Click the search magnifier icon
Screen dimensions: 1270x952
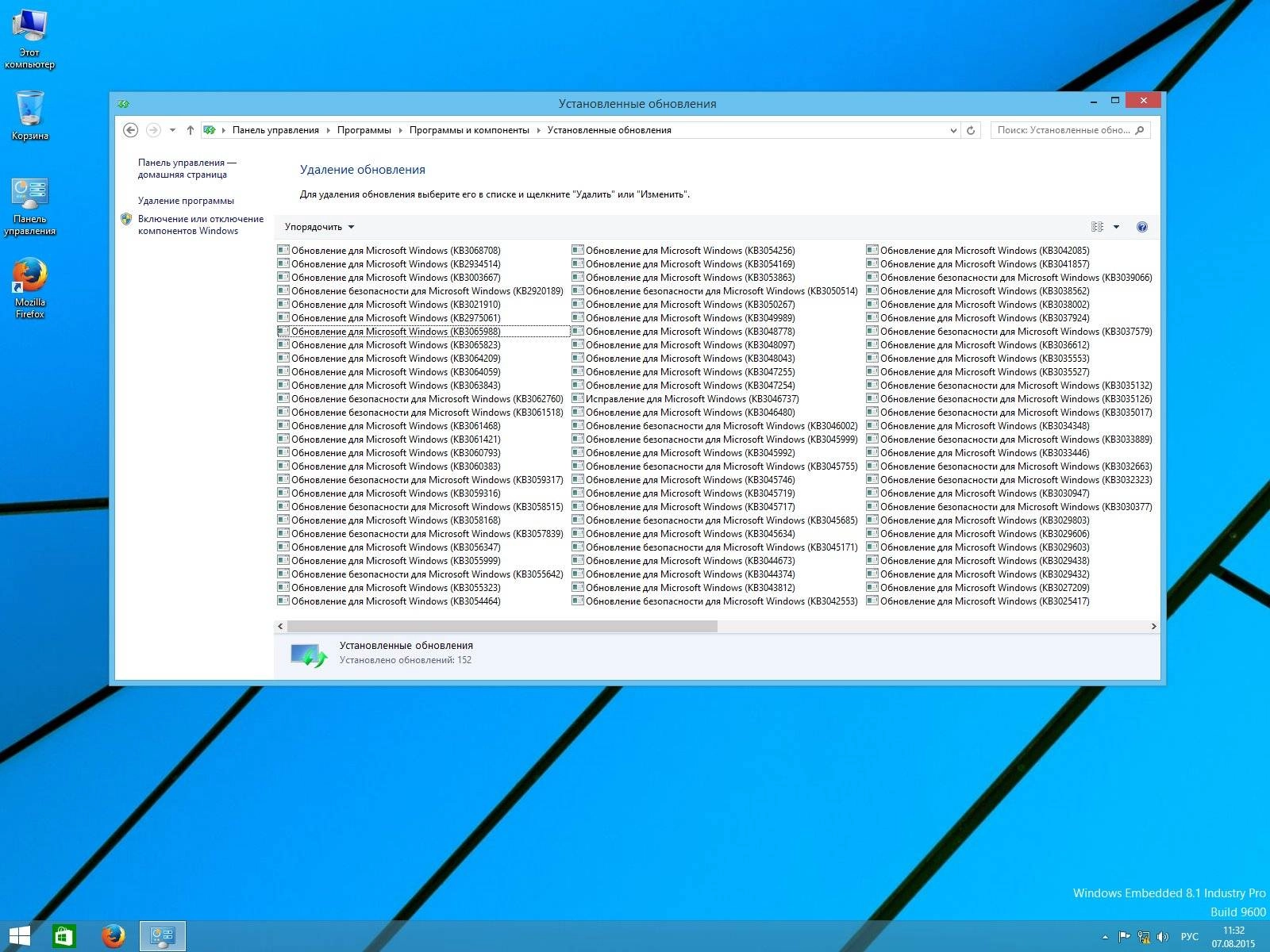click(1140, 130)
